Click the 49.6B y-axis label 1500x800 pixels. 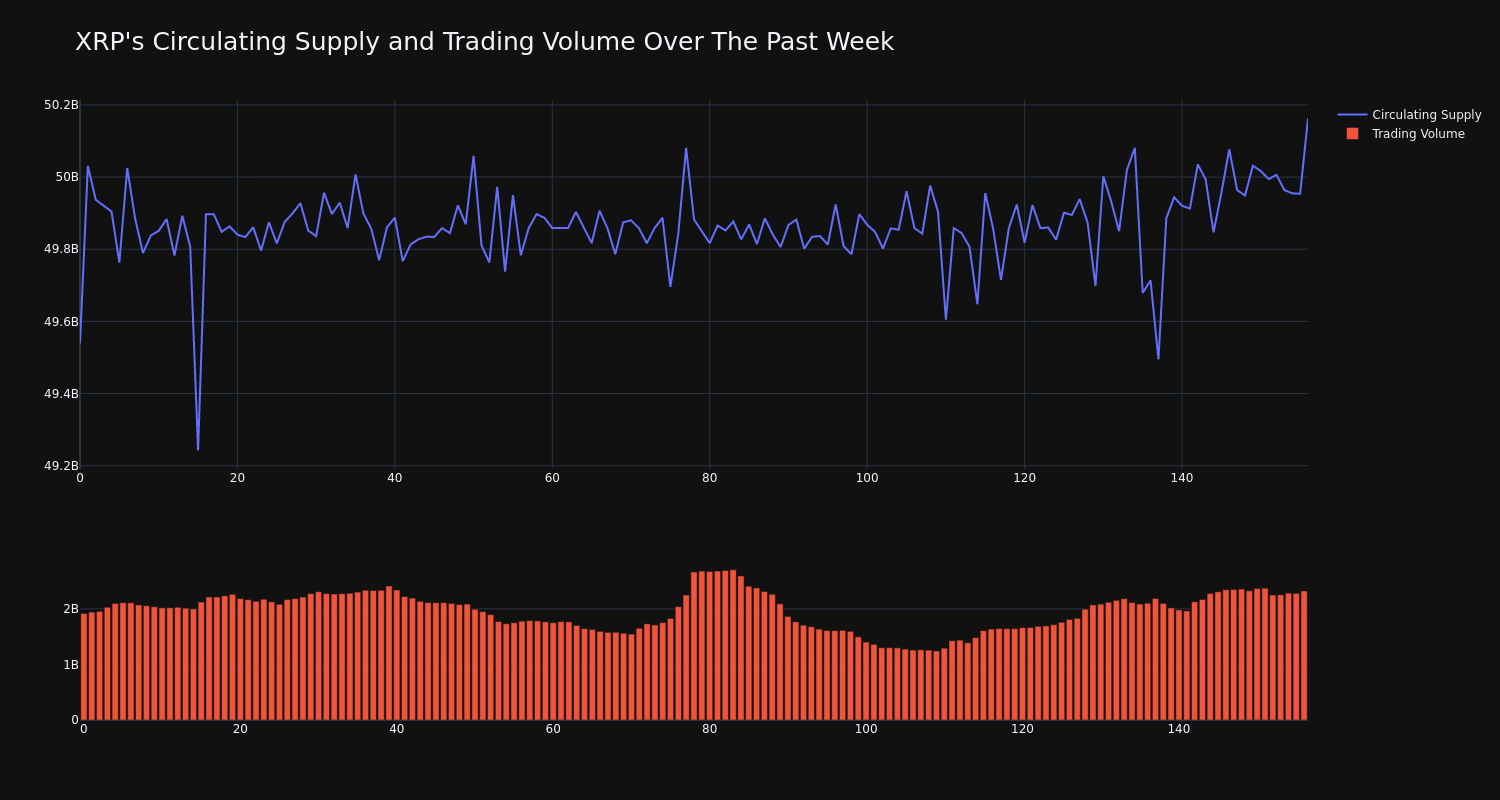(x=61, y=322)
